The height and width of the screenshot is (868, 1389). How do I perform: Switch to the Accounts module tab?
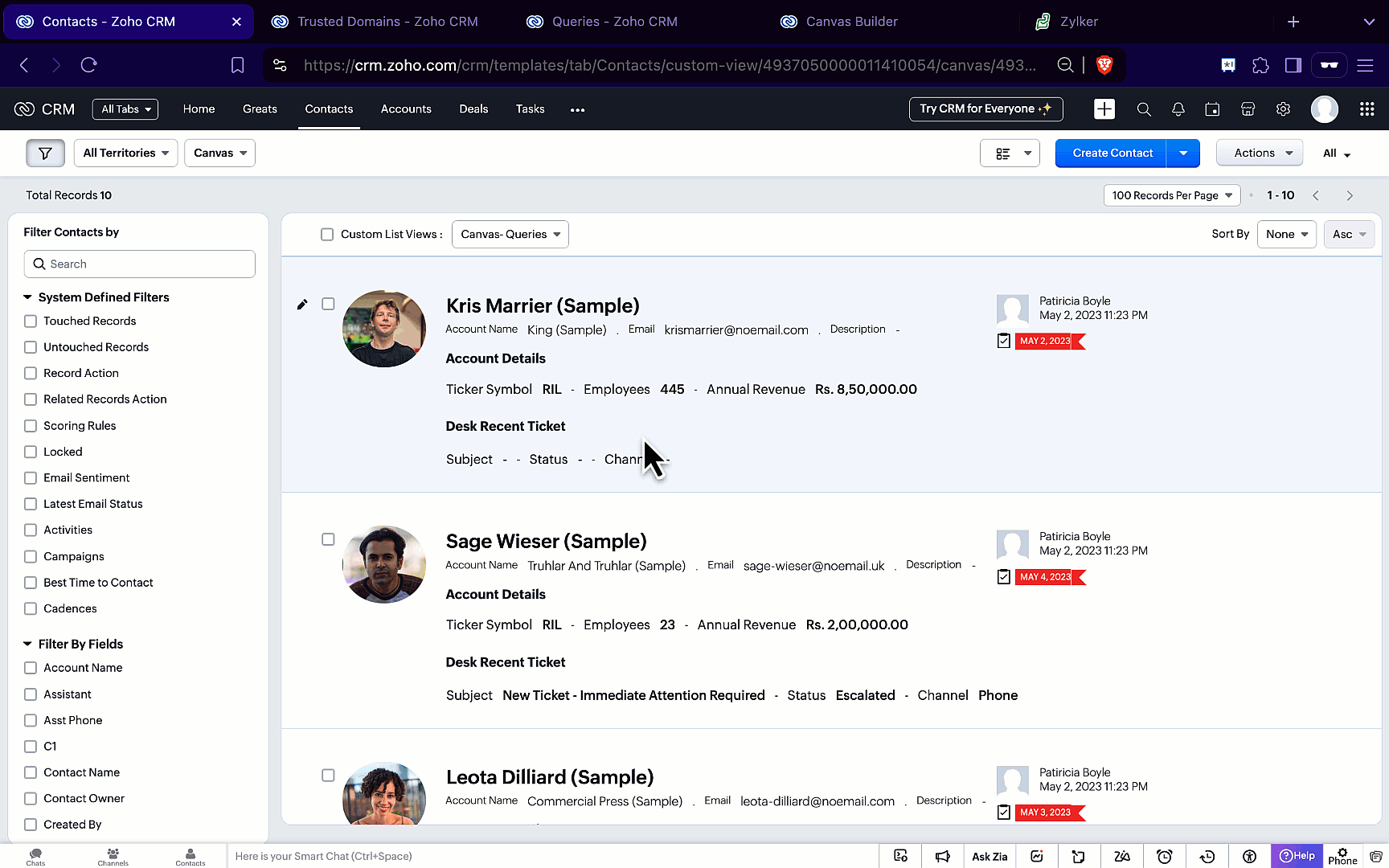tap(406, 109)
